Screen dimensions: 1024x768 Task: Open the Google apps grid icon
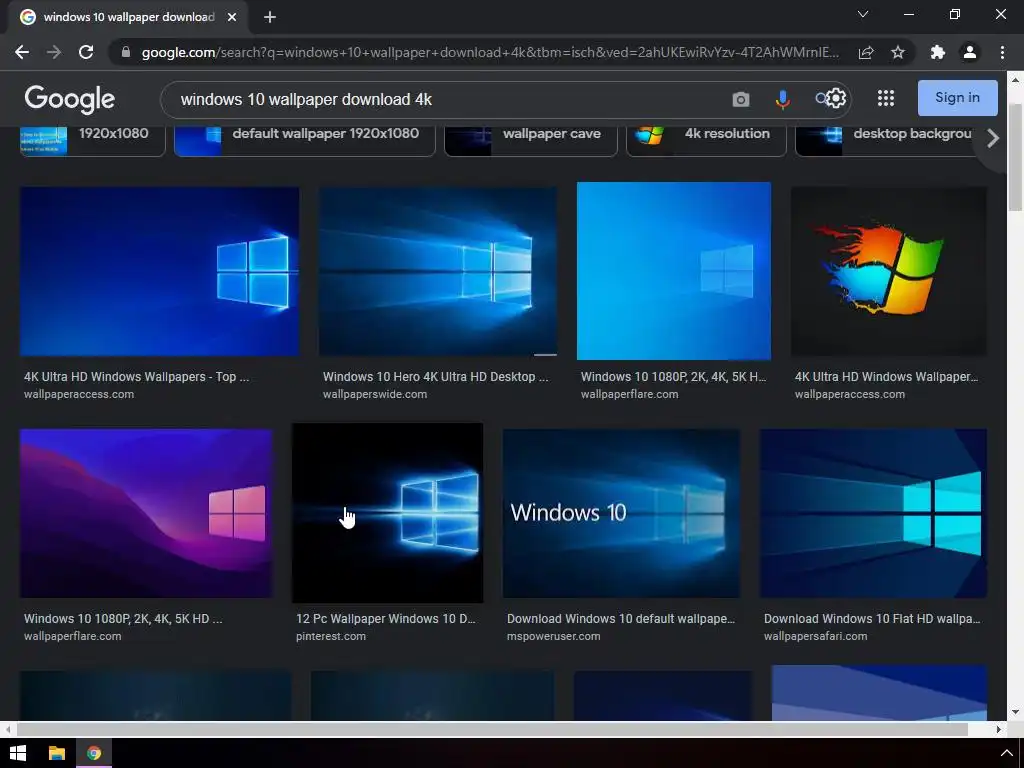point(886,98)
